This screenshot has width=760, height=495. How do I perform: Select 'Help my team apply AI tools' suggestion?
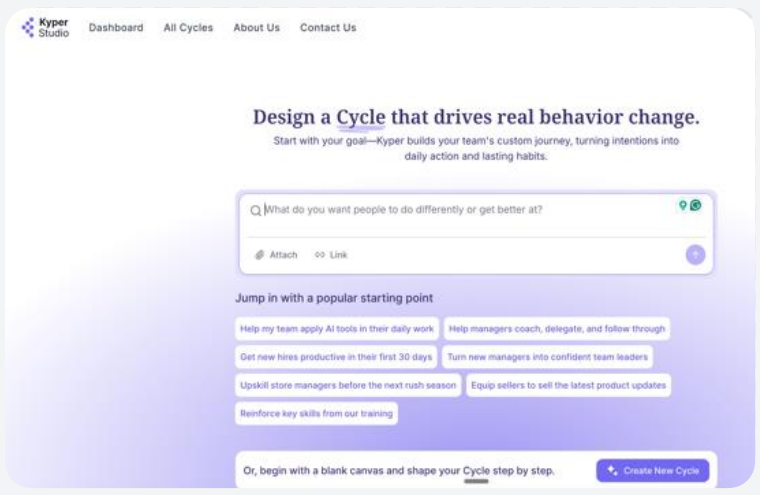coord(337,329)
